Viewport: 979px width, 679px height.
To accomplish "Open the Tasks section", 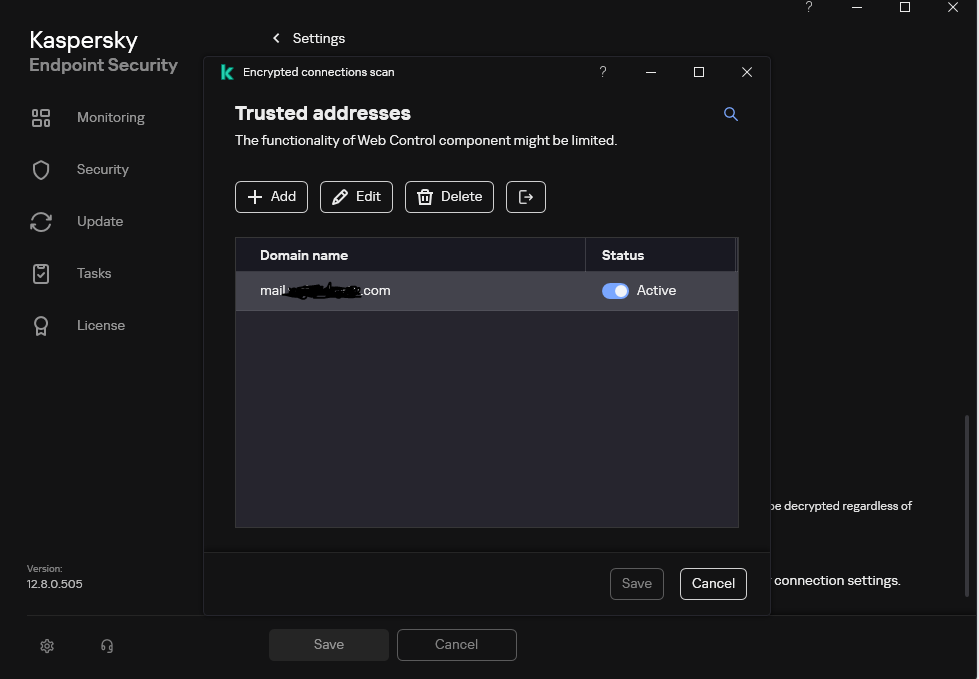I will 94,273.
